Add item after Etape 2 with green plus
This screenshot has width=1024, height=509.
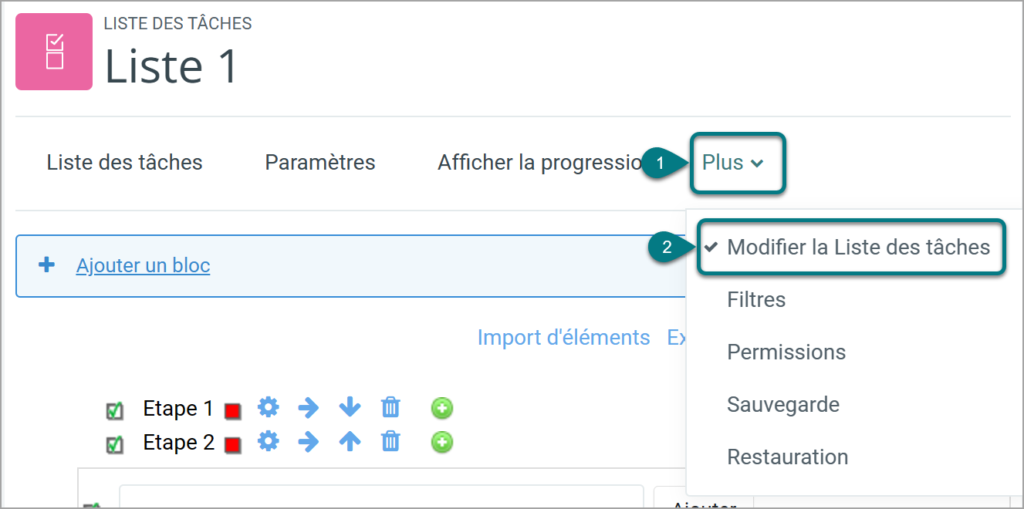[x=442, y=443]
